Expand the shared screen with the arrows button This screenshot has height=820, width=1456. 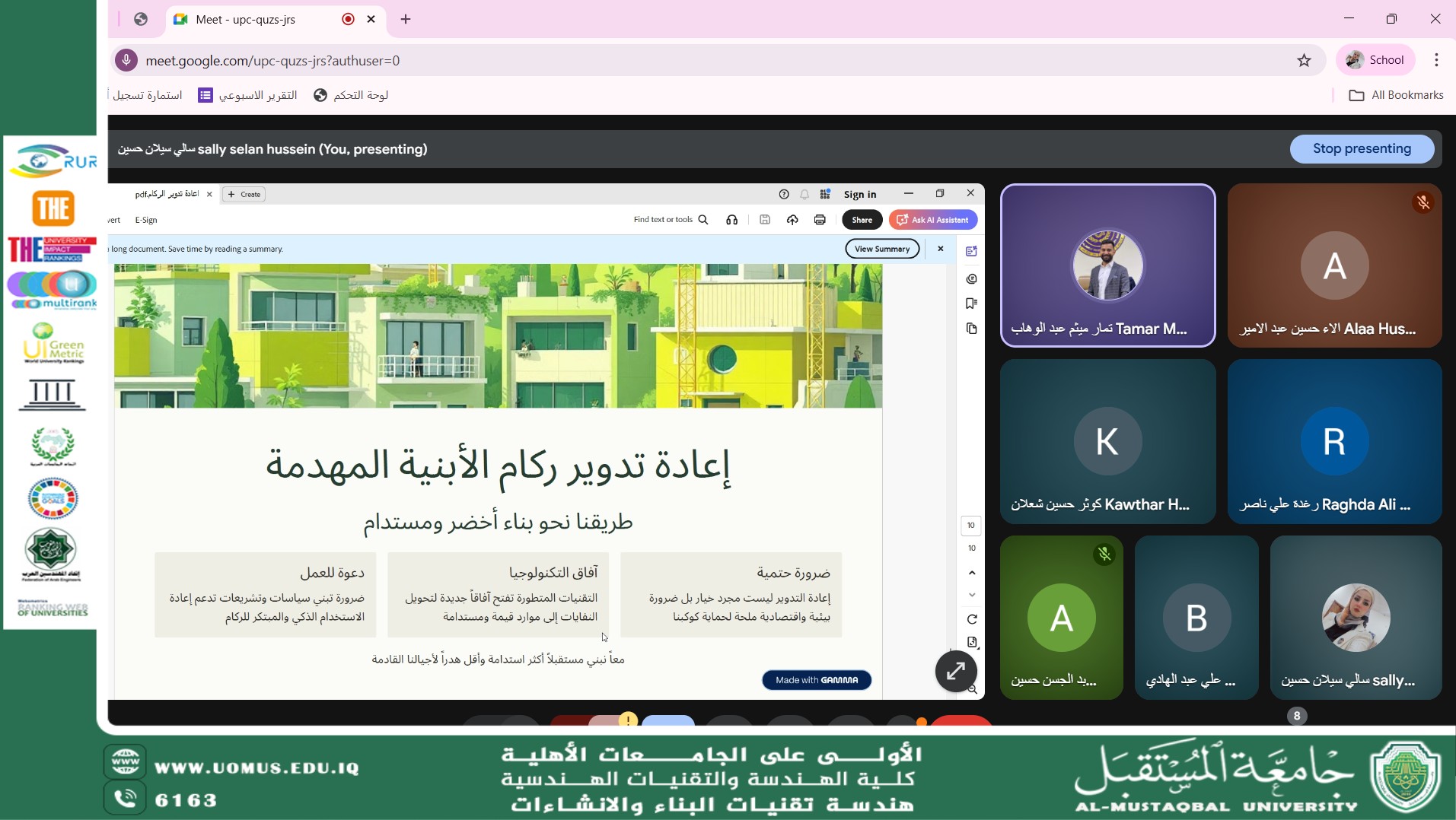click(x=955, y=671)
